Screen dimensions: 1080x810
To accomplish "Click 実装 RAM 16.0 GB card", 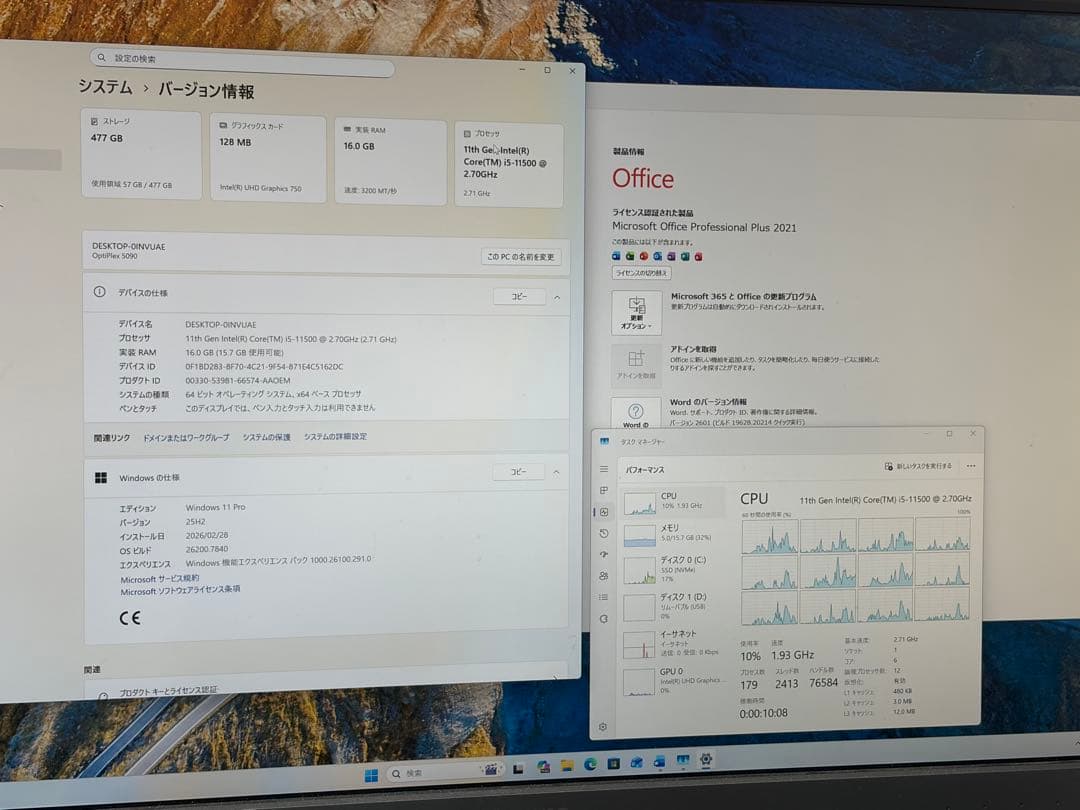I will tap(391, 162).
